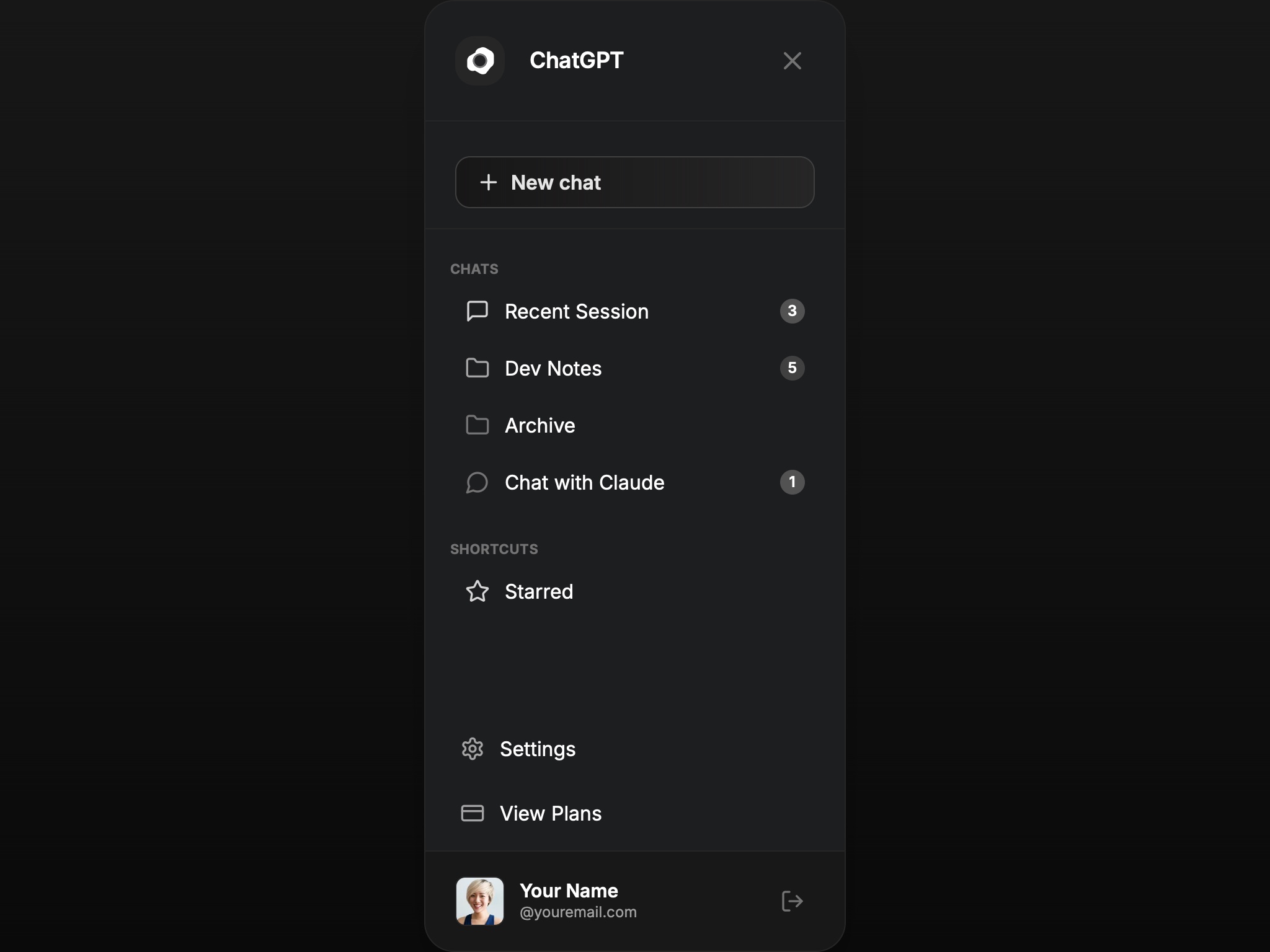Start a New chat

coord(634,182)
